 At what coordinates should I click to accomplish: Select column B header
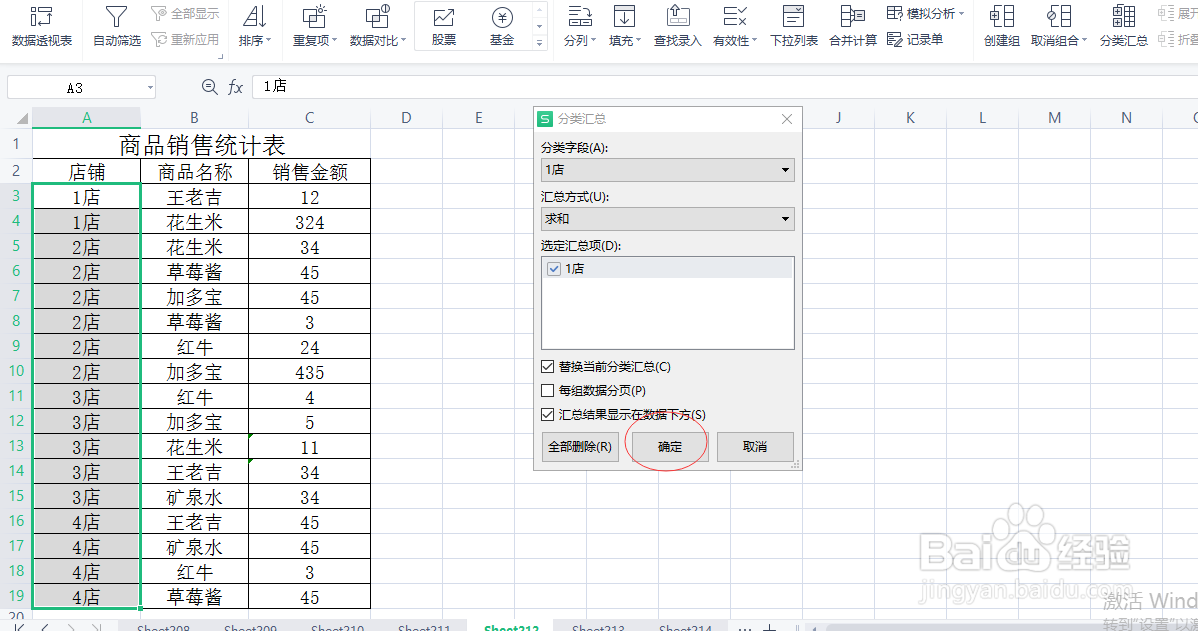click(194, 118)
